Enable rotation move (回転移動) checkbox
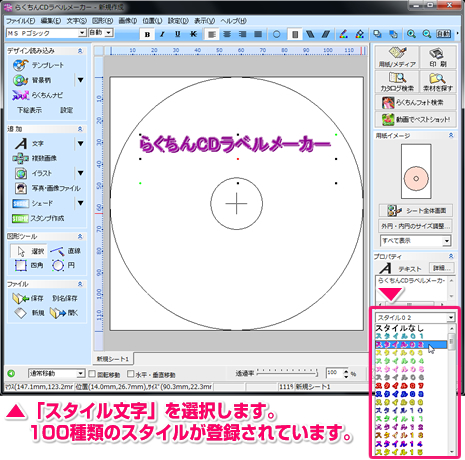Screen dimensions: 465x460 coord(92,374)
